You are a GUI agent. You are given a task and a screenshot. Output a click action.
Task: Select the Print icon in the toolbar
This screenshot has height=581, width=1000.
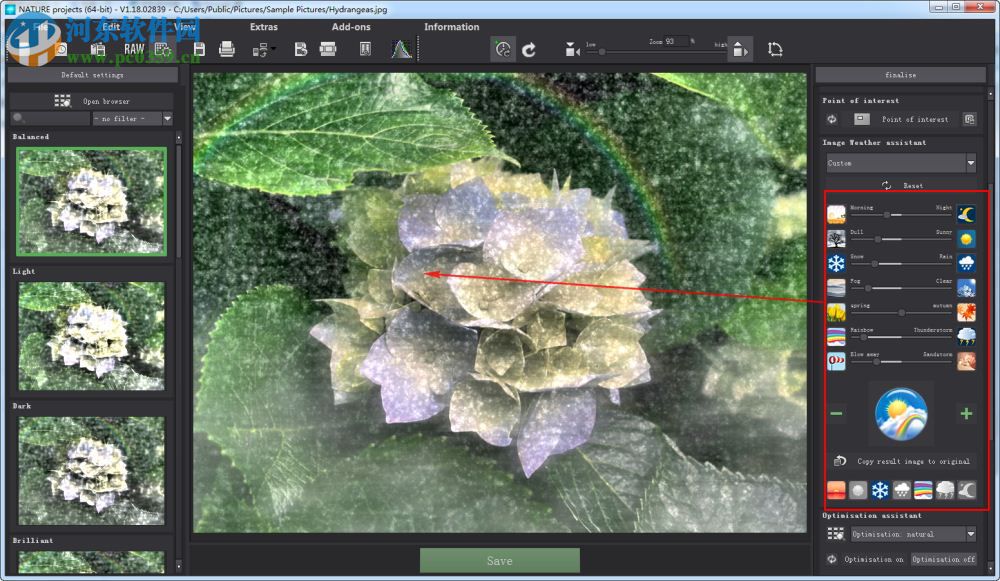coord(228,48)
